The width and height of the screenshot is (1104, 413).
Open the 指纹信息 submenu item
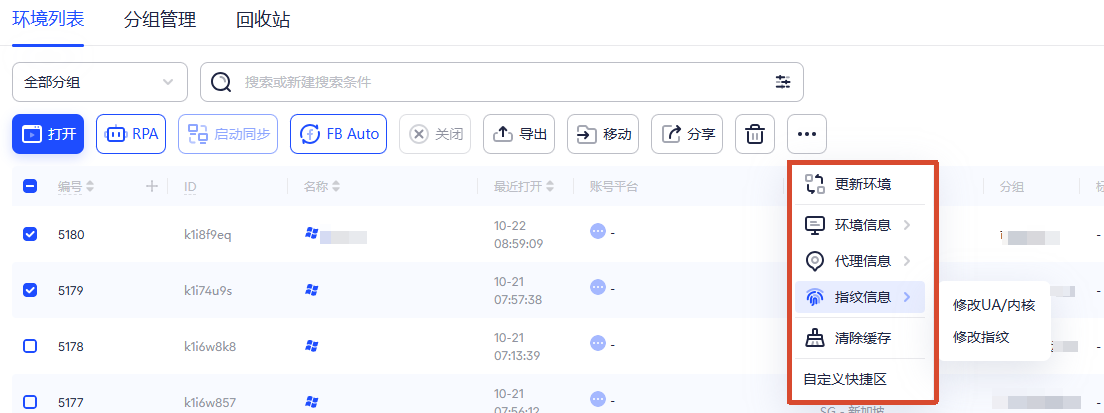tap(860, 297)
